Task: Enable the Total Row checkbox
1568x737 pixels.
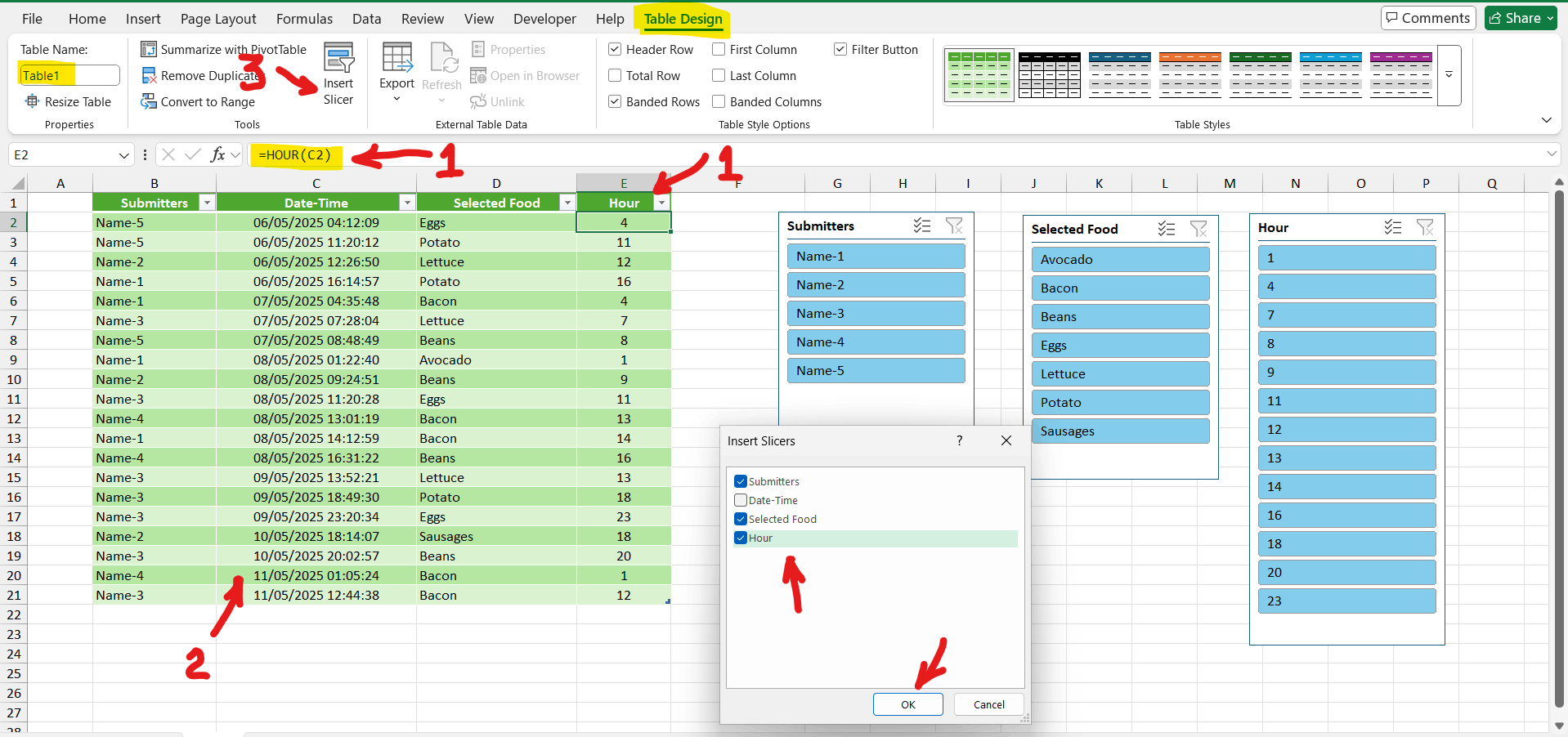Action: coord(615,76)
